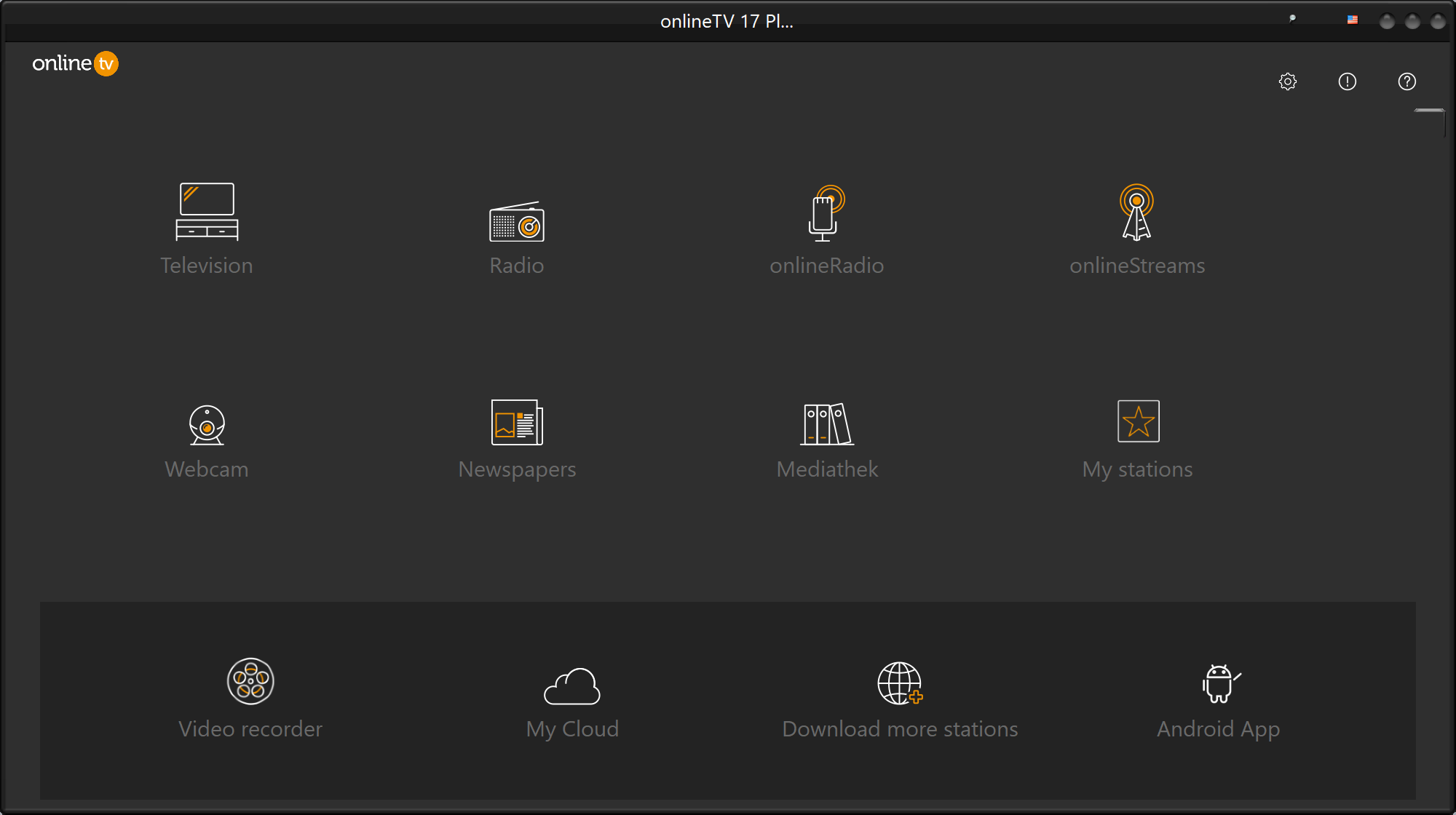
Task: Open help with question mark icon
Action: 1407,81
